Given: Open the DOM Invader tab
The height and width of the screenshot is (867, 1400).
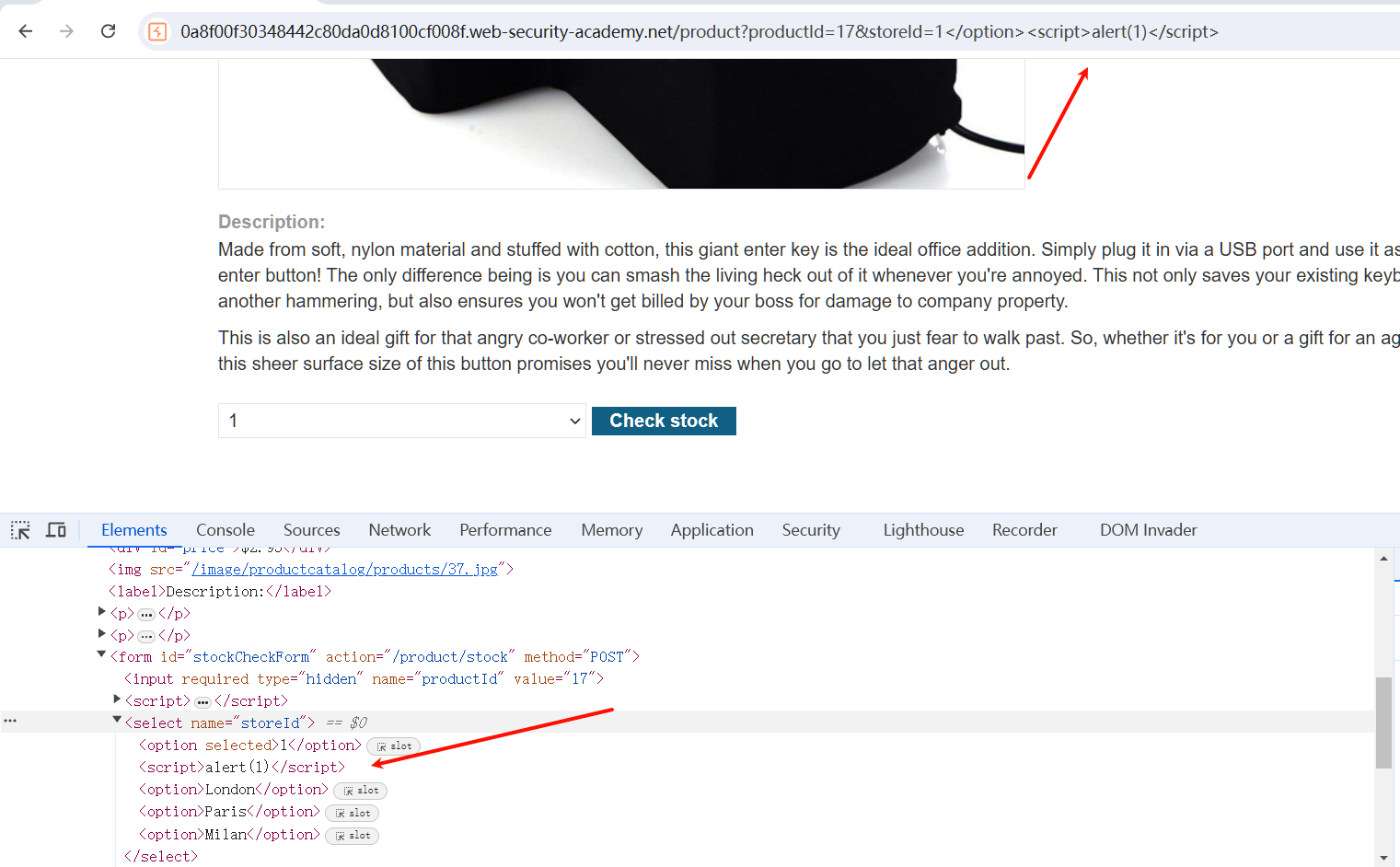Looking at the screenshot, I should 1148,530.
